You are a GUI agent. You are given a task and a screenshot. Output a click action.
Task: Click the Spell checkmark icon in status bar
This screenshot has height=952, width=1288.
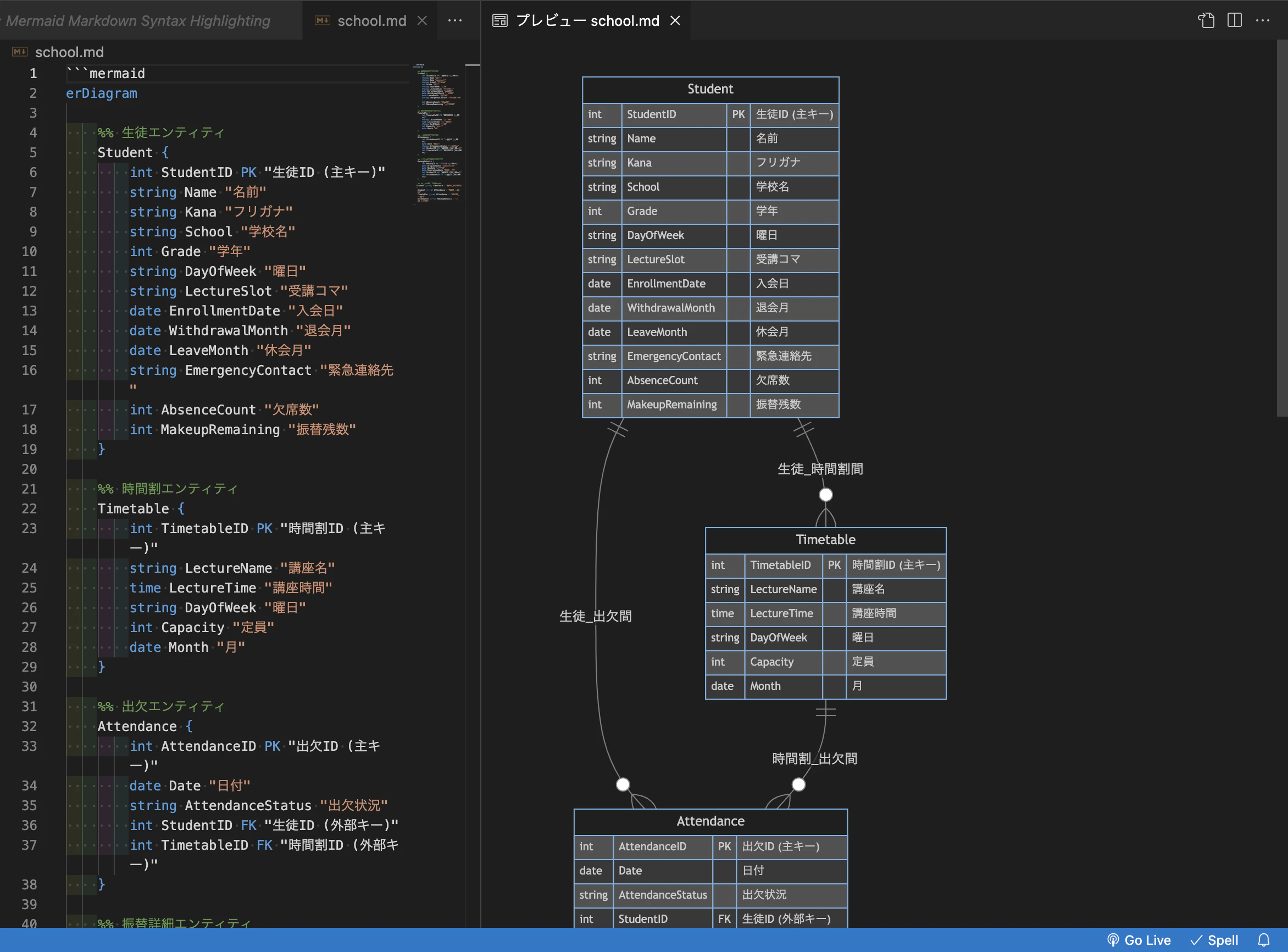tap(1196, 940)
